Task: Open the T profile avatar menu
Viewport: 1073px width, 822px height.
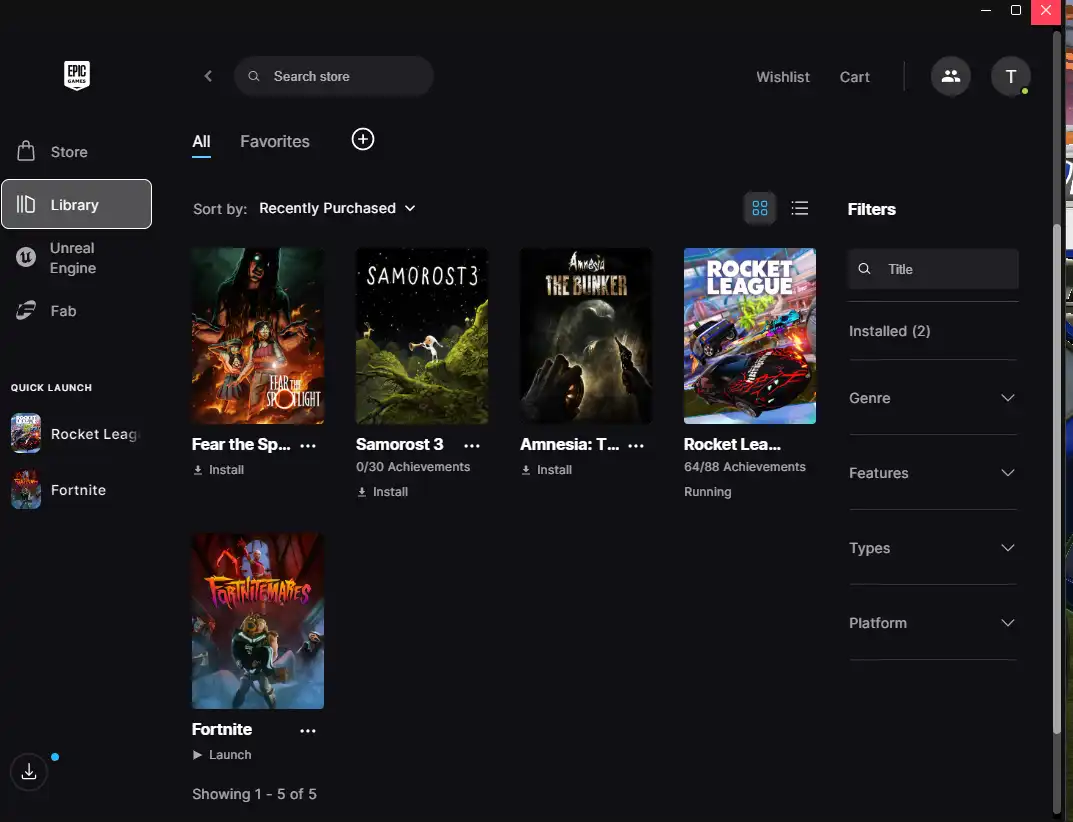Action: click(1010, 76)
